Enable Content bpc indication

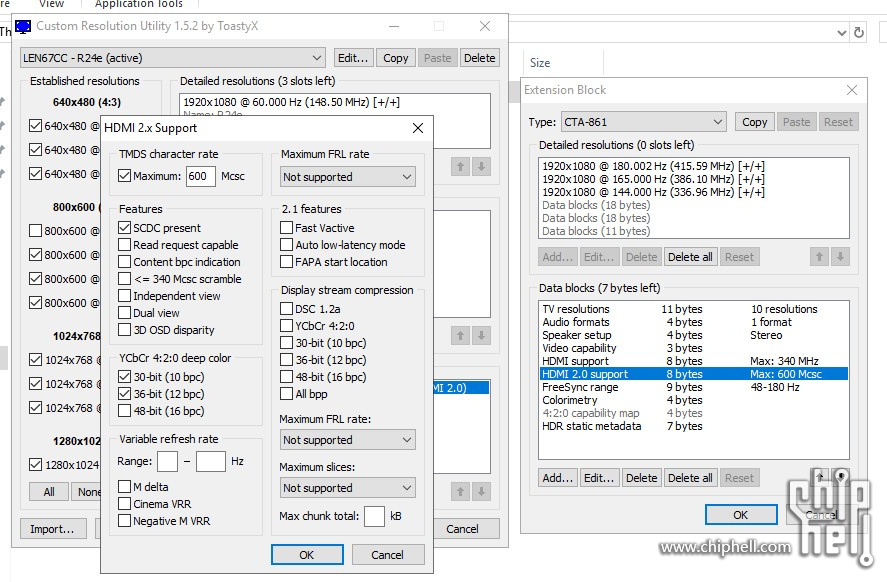click(x=124, y=261)
